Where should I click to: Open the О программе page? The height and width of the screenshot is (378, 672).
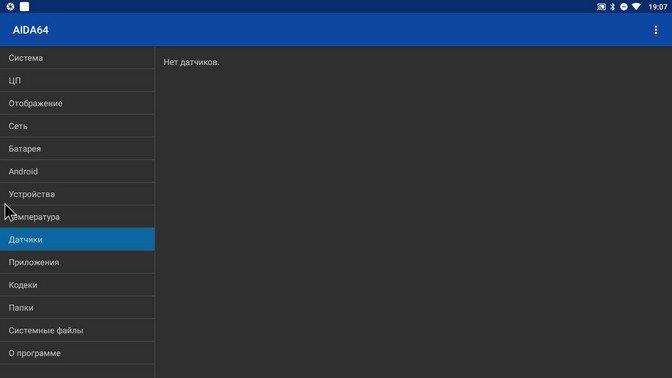tap(77, 353)
